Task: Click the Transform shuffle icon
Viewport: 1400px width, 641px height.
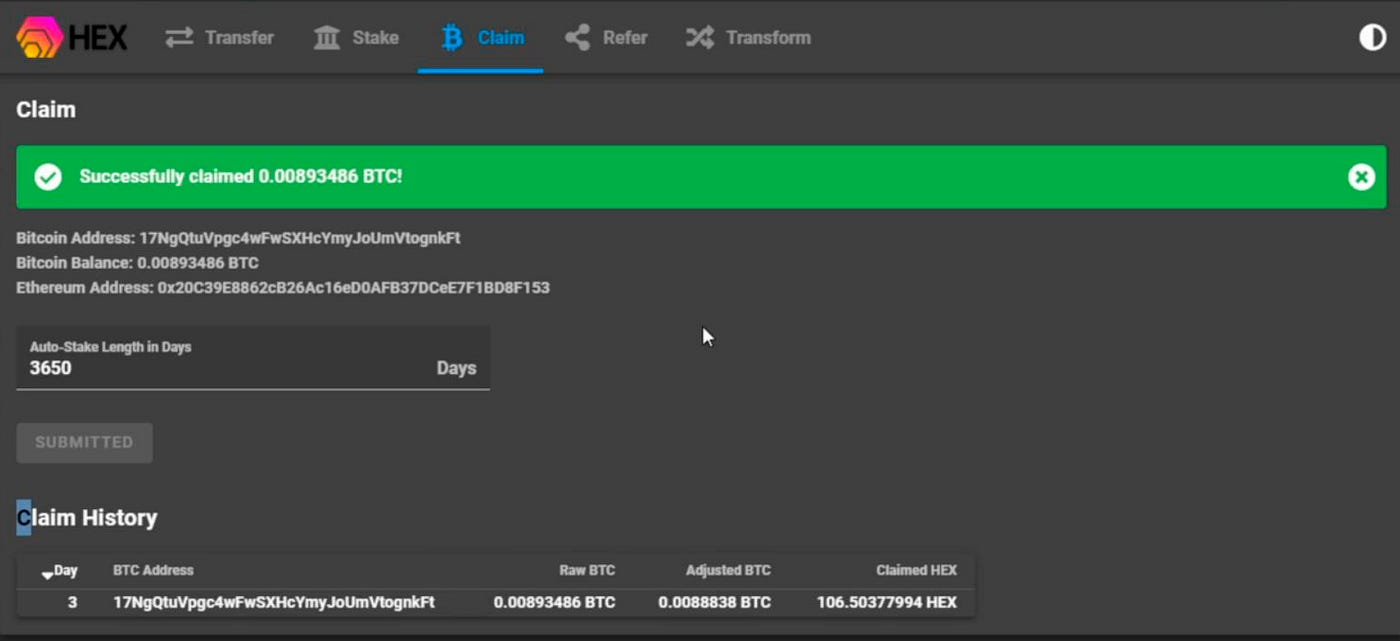Action: [x=700, y=38]
